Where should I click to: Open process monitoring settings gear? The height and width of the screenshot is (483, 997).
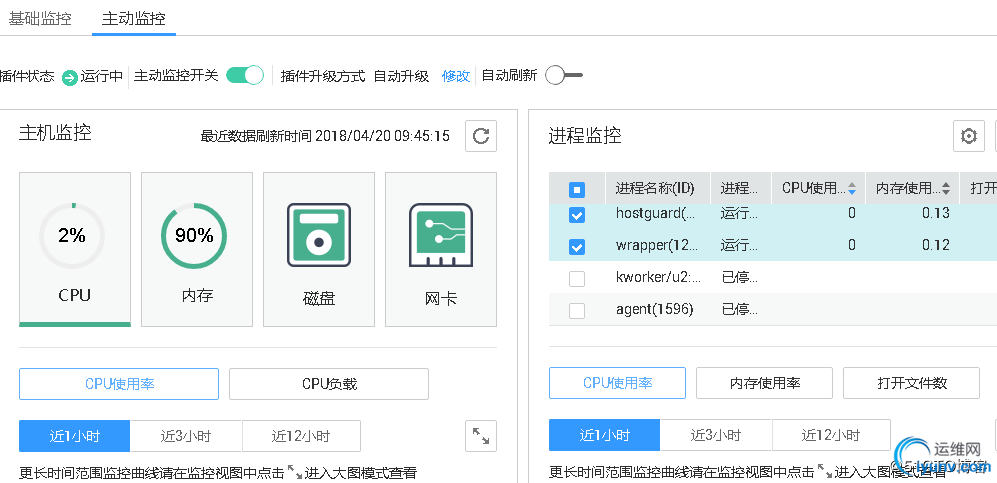[x=968, y=136]
